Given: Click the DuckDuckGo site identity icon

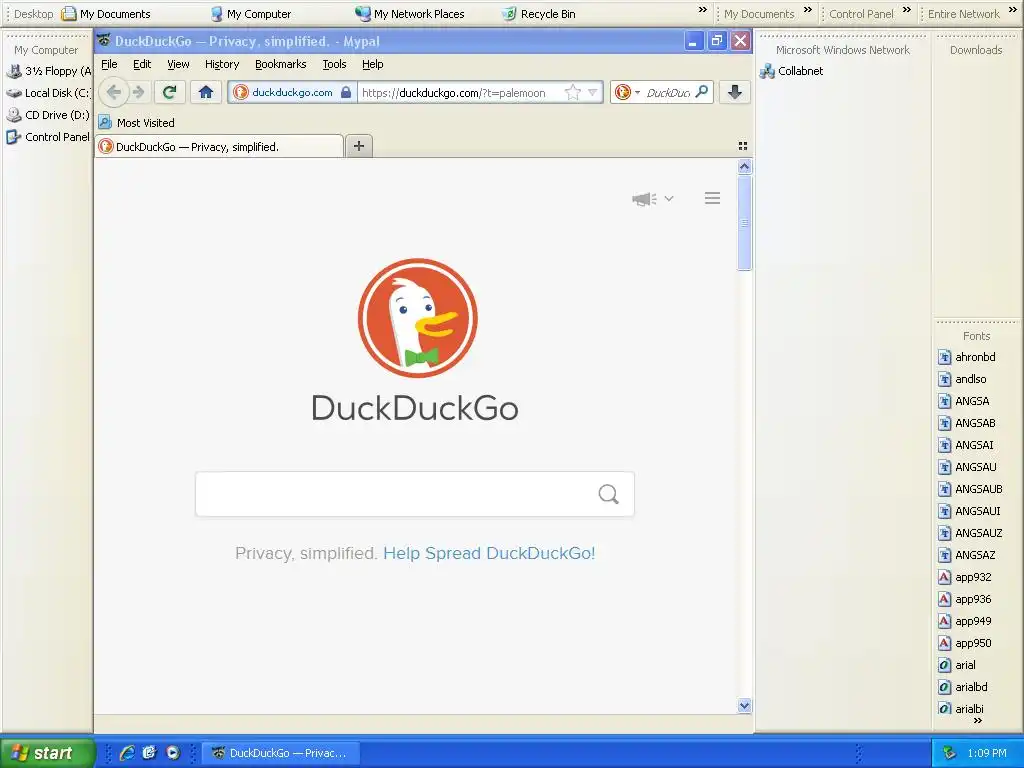Looking at the screenshot, I should pyautogui.click(x=241, y=92).
